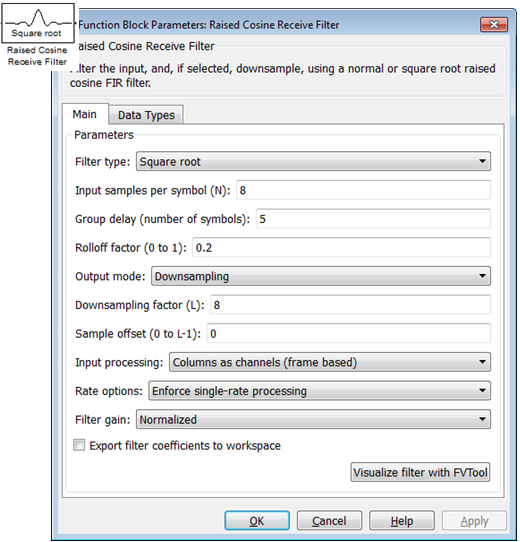
Task: Click the Sample offset input field
Action: [x=349, y=334]
